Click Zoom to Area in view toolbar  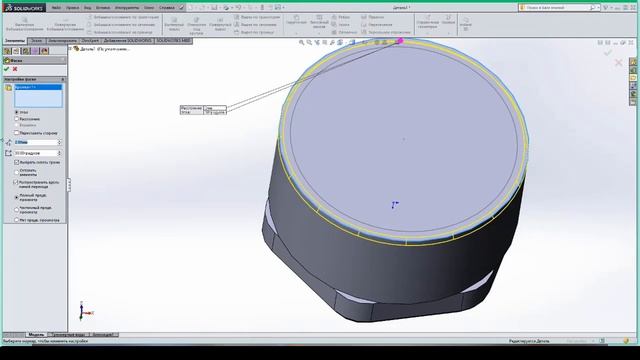309,42
